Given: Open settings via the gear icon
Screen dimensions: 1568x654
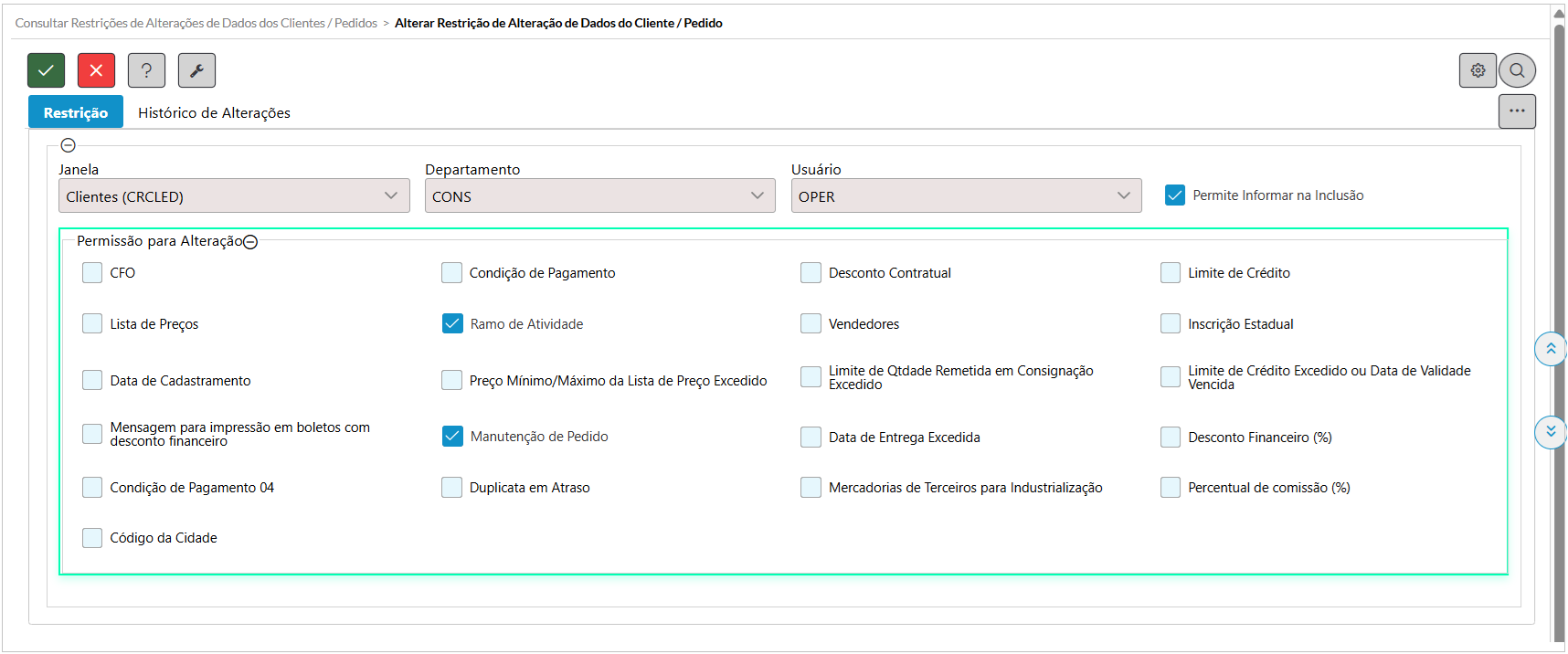Looking at the screenshot, I should 1478,70.
